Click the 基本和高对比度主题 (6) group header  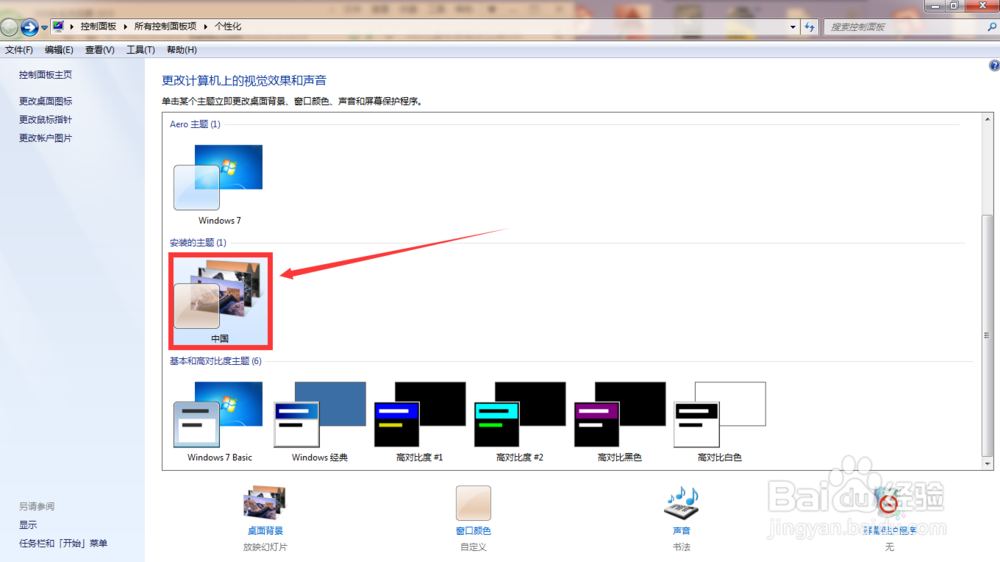tap(216, 361)
